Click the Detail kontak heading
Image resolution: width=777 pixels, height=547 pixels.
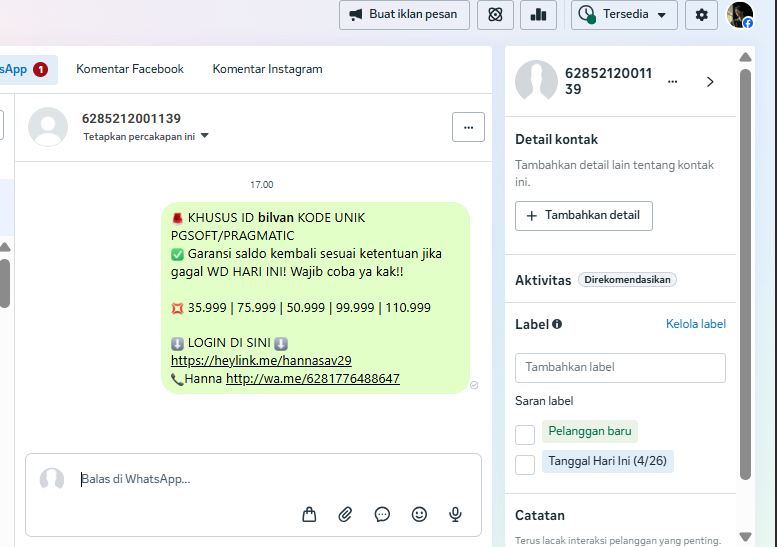click(x=556, y=140)
